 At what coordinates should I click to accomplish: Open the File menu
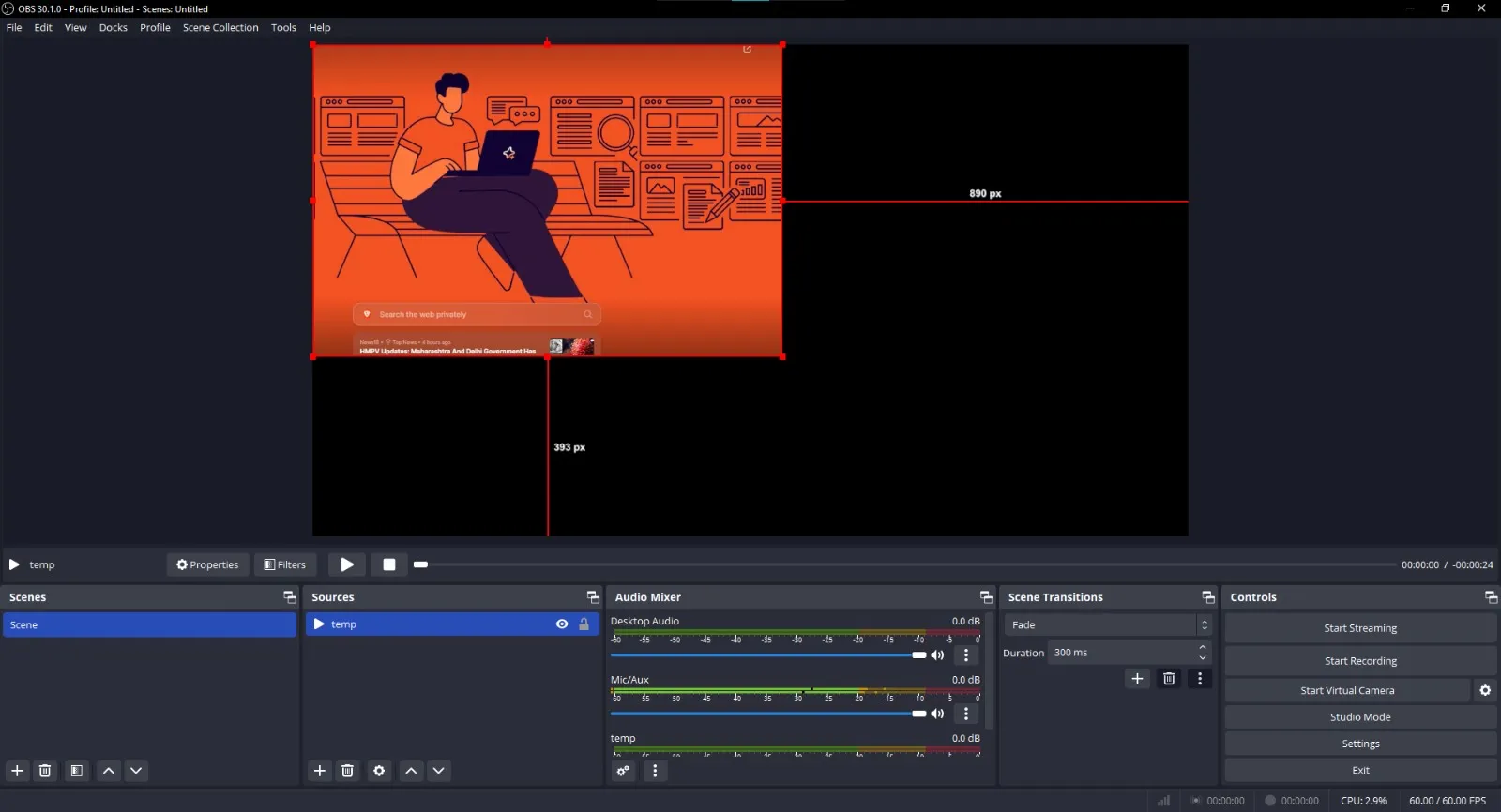tap(14, 28)
